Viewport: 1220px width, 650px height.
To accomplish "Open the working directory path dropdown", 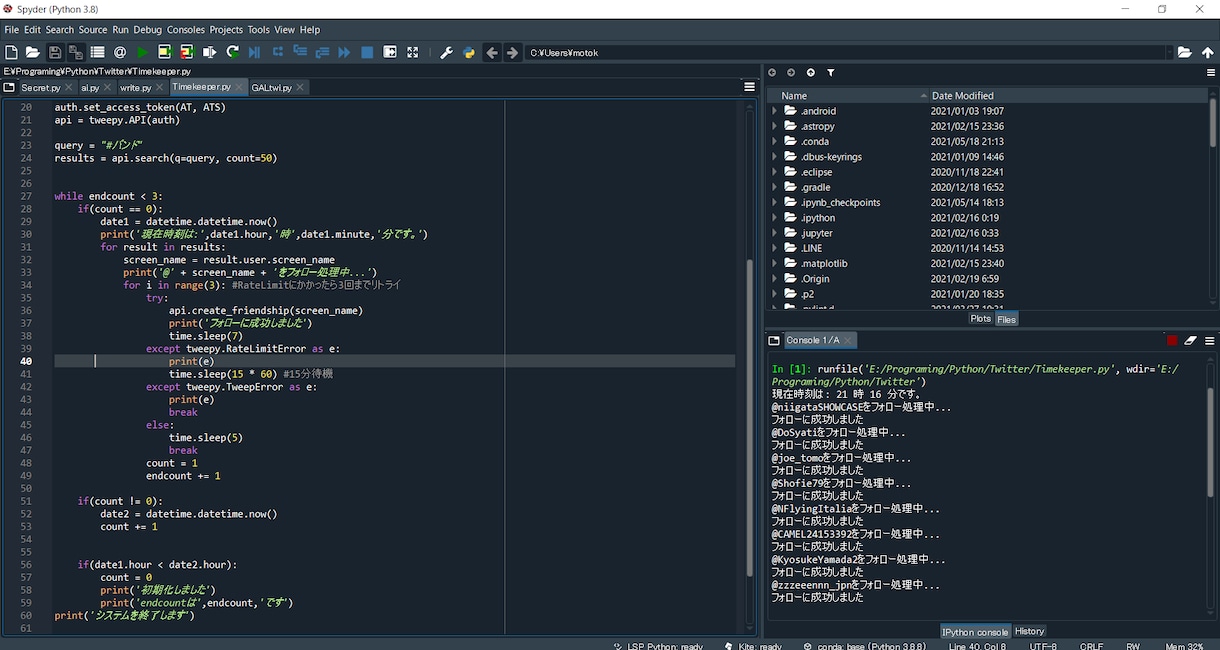I will point(1168,52).
